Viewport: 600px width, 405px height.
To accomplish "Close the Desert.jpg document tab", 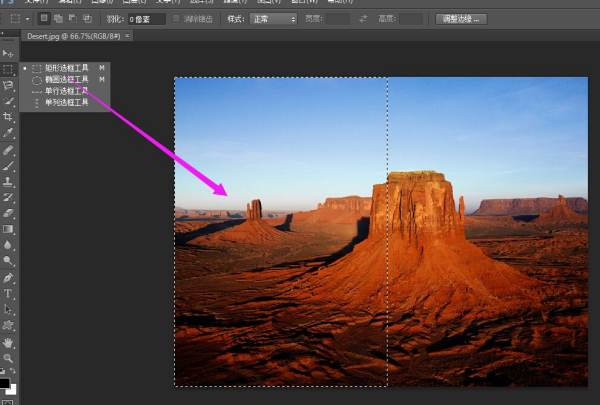I will [127, 36].
